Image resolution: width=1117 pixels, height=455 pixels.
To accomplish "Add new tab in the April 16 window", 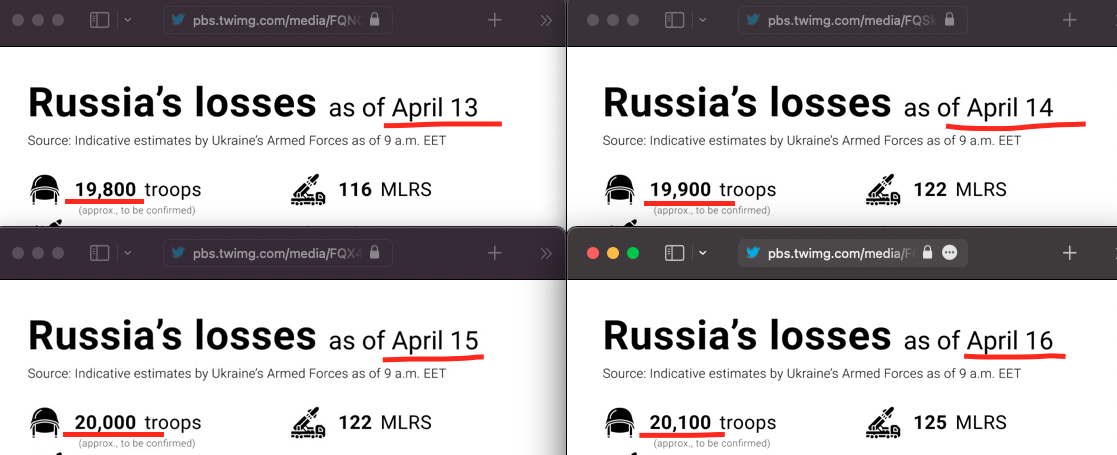I will pos(1070,253).
